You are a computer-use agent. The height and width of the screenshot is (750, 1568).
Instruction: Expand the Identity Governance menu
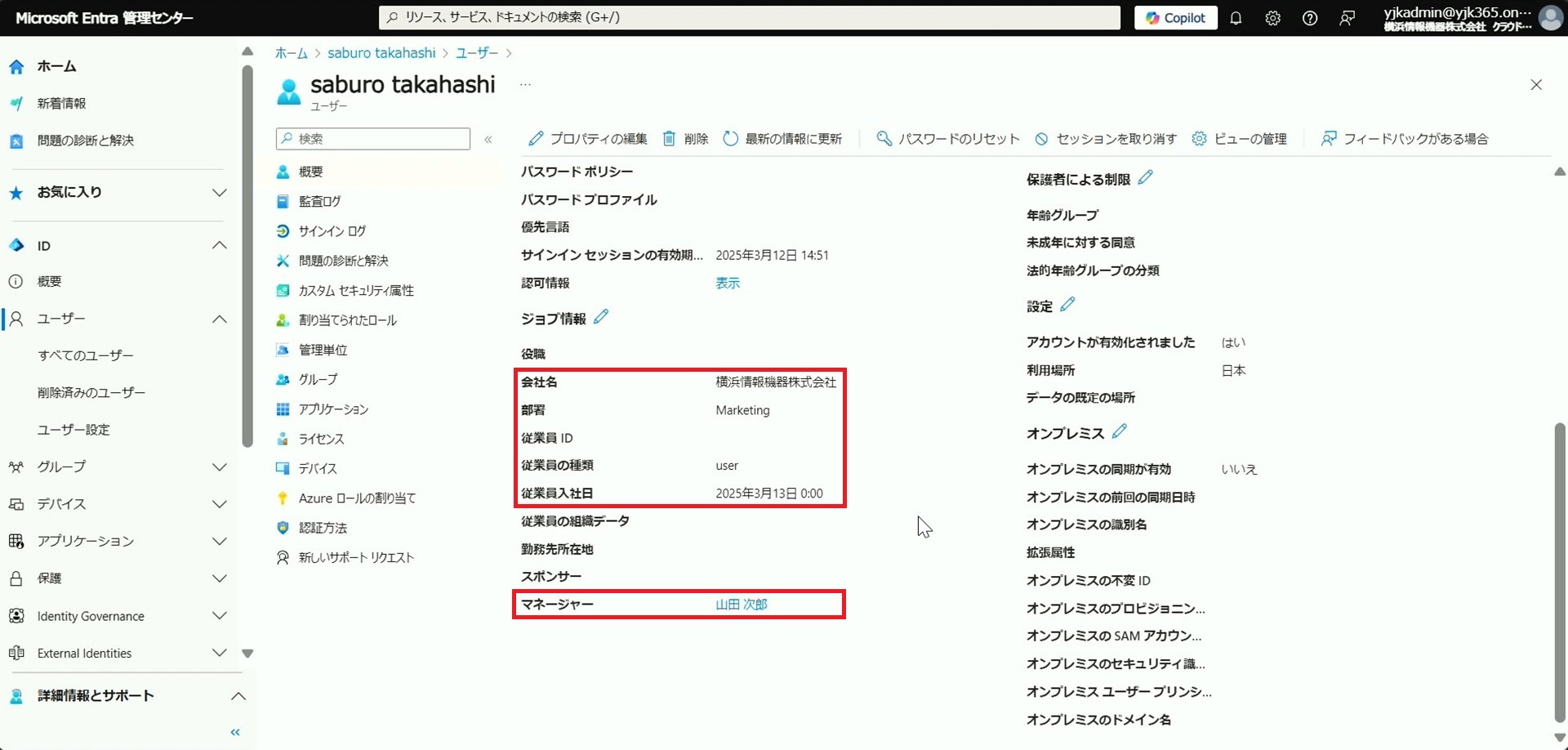219,616
